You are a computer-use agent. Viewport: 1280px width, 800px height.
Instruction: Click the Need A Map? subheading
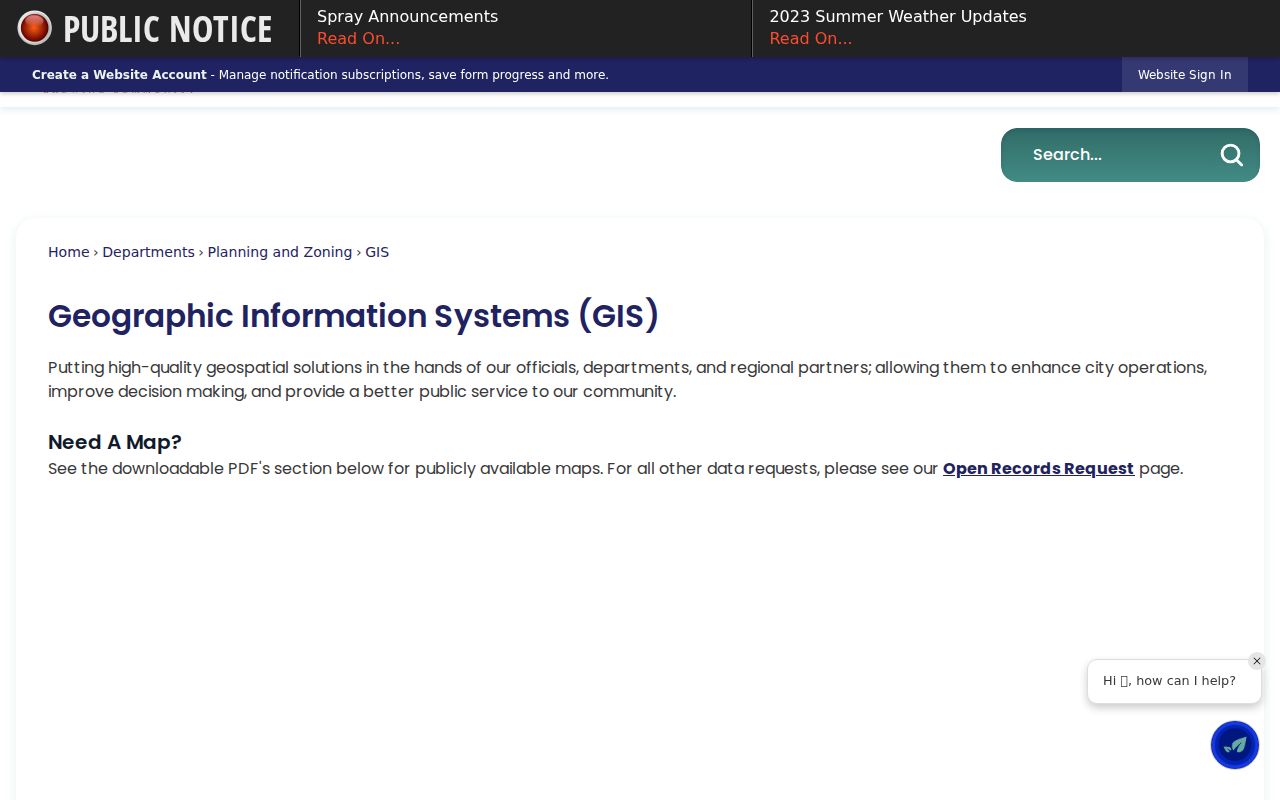click(x=115, y=442)
